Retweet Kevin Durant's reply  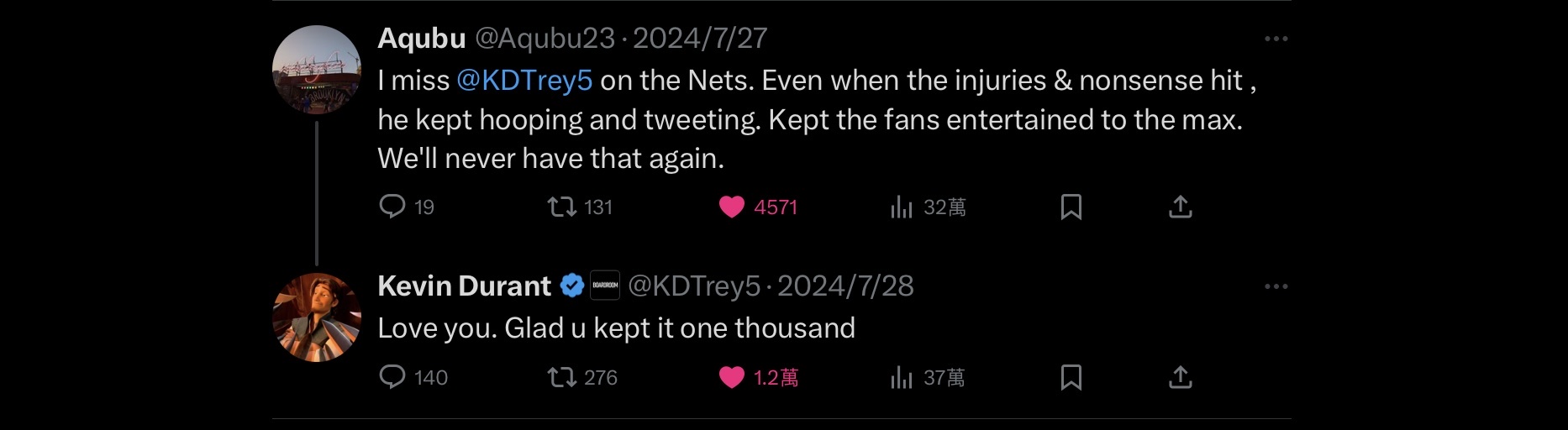561,377
